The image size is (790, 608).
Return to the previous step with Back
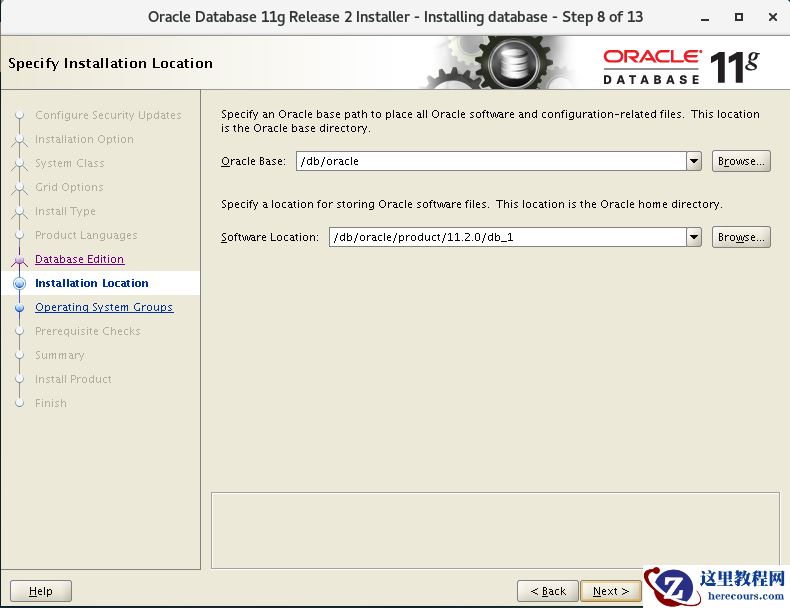click(x=548, y=591)
